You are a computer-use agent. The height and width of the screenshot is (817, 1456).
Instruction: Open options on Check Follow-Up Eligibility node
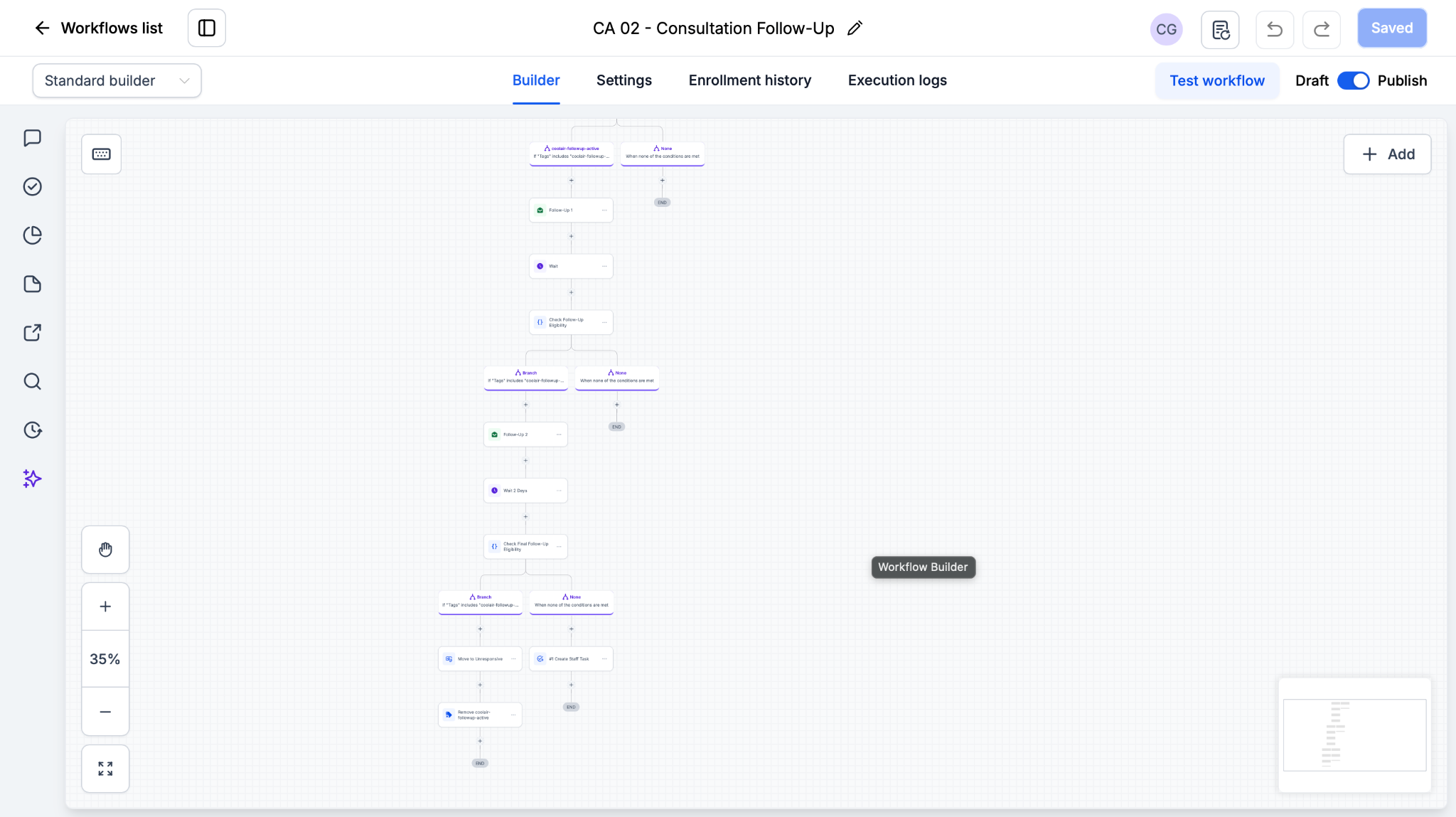[x=604, y=322]
